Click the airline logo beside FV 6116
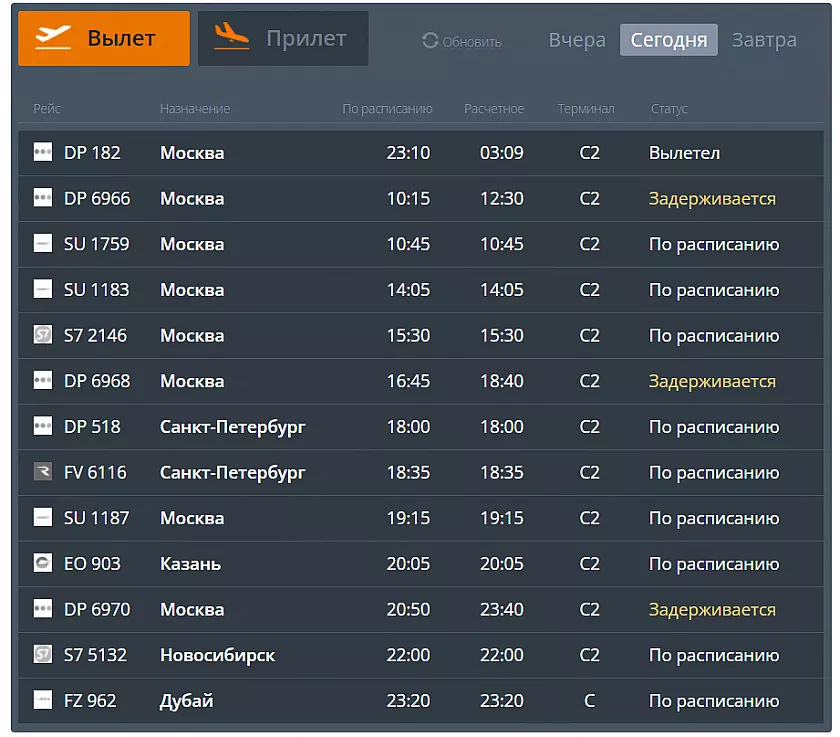Image resolution: width=840 pixels, height=737 pixels. pyautogui.click(x=43, y=473)
